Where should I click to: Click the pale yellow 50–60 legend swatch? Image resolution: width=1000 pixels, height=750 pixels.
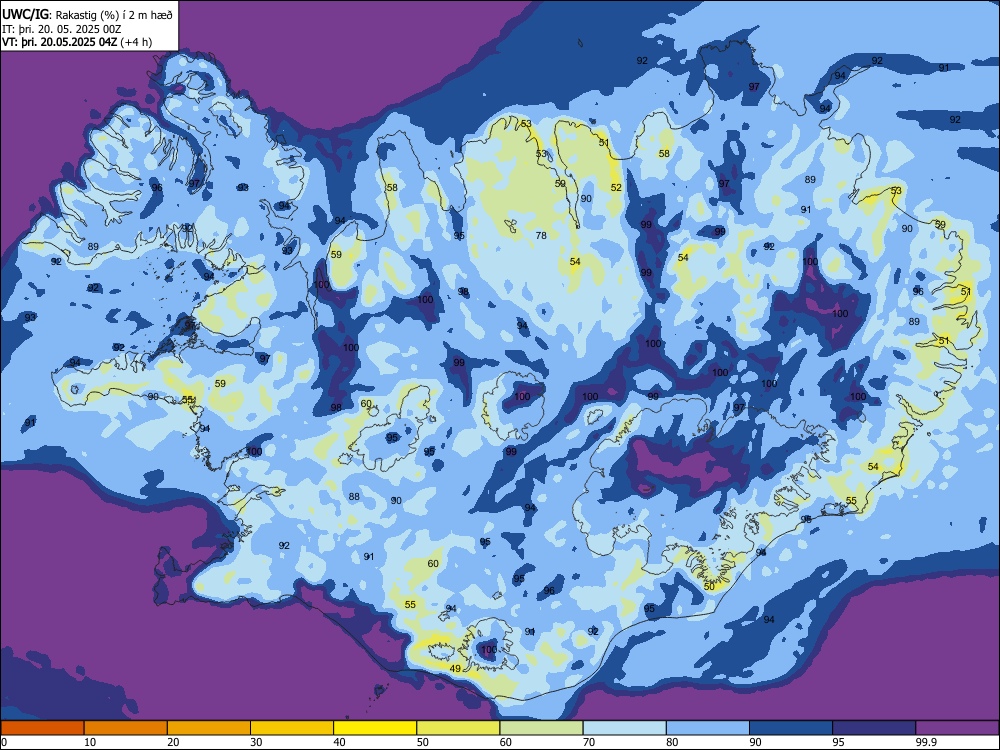[x=458, y=728]
